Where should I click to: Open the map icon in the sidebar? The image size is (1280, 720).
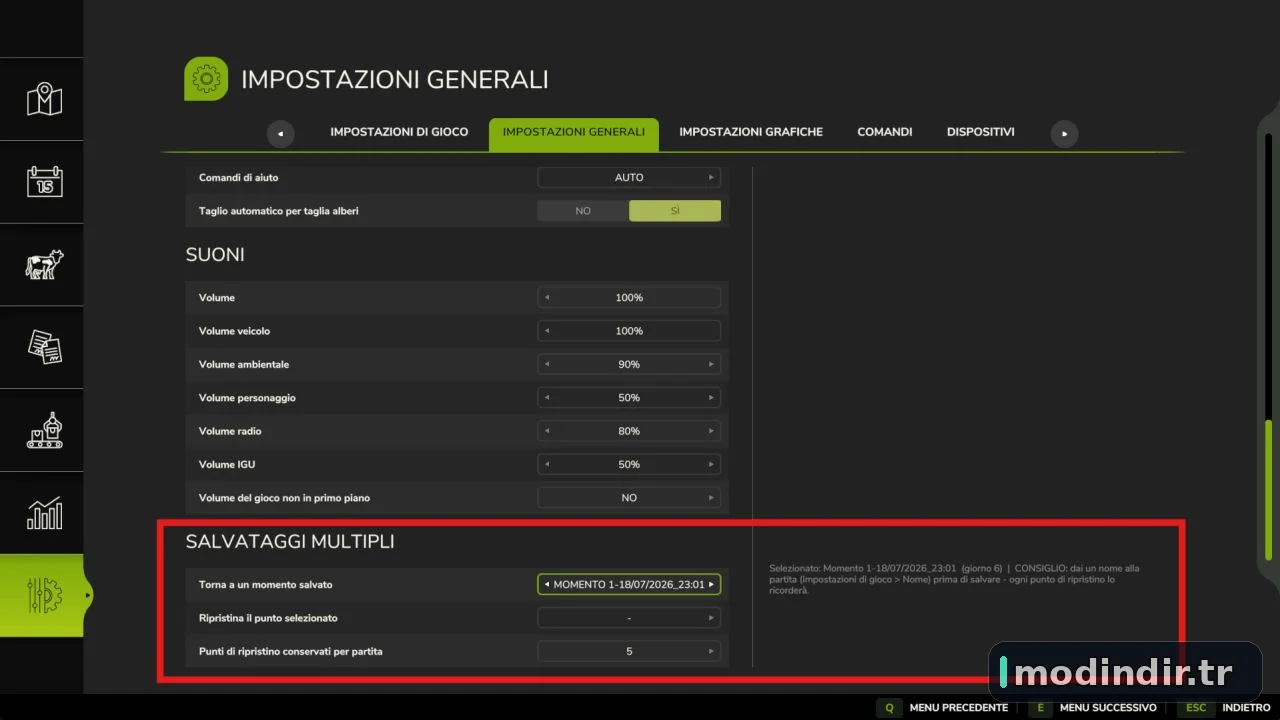point(44,99)
